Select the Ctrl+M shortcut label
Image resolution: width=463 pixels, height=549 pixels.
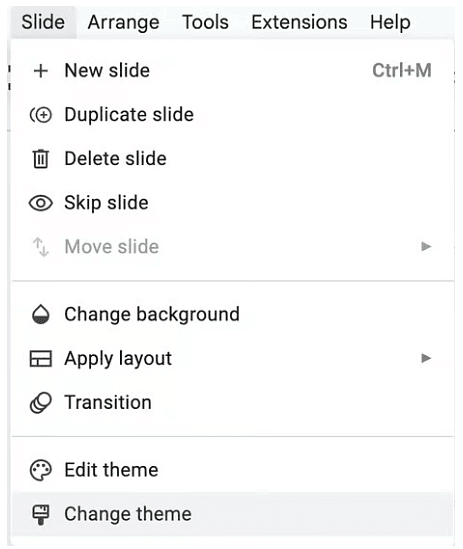tap(402, 70)
